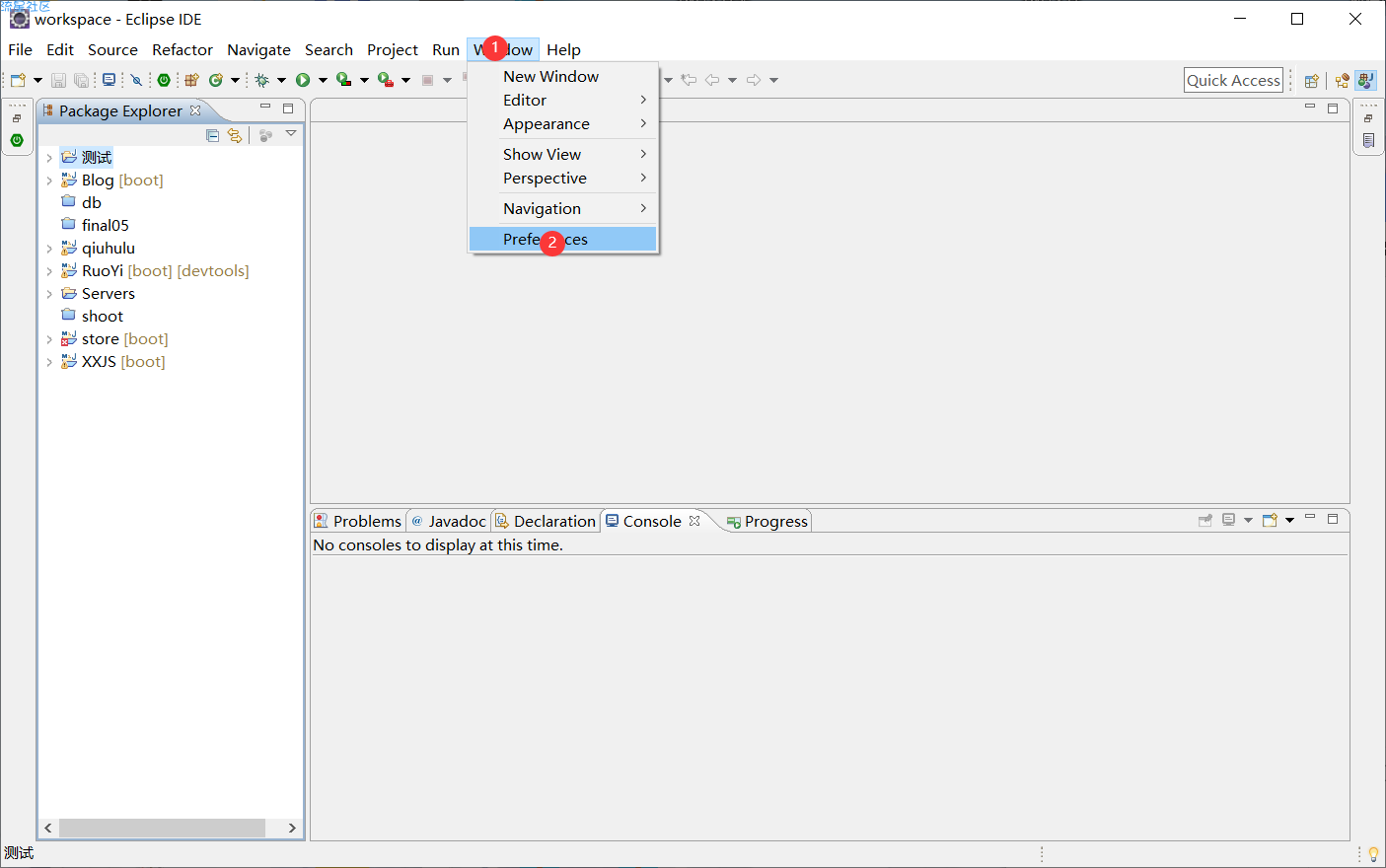The width and height of the screenshot is (1386, 868).
Task: Click the Forward navigation arrow icon
Action: (754, 80)
